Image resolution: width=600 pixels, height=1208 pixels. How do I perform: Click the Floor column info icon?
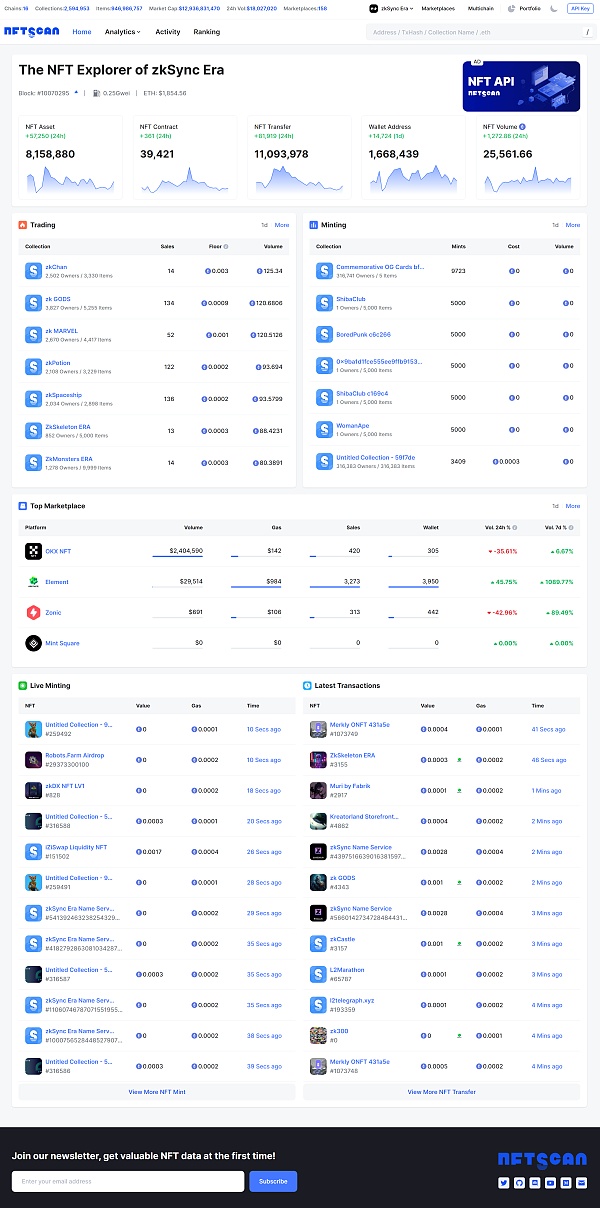[x=225, y=246]
